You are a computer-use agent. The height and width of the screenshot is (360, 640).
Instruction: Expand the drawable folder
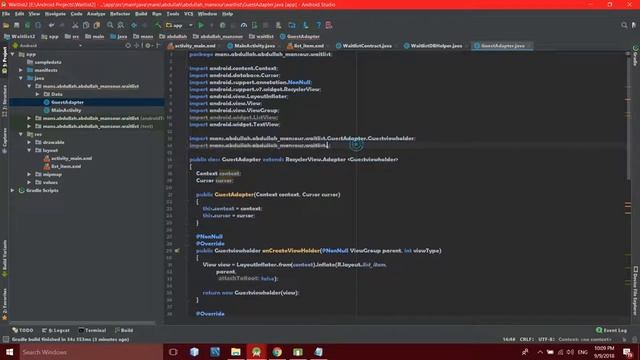tap(29, 142)
